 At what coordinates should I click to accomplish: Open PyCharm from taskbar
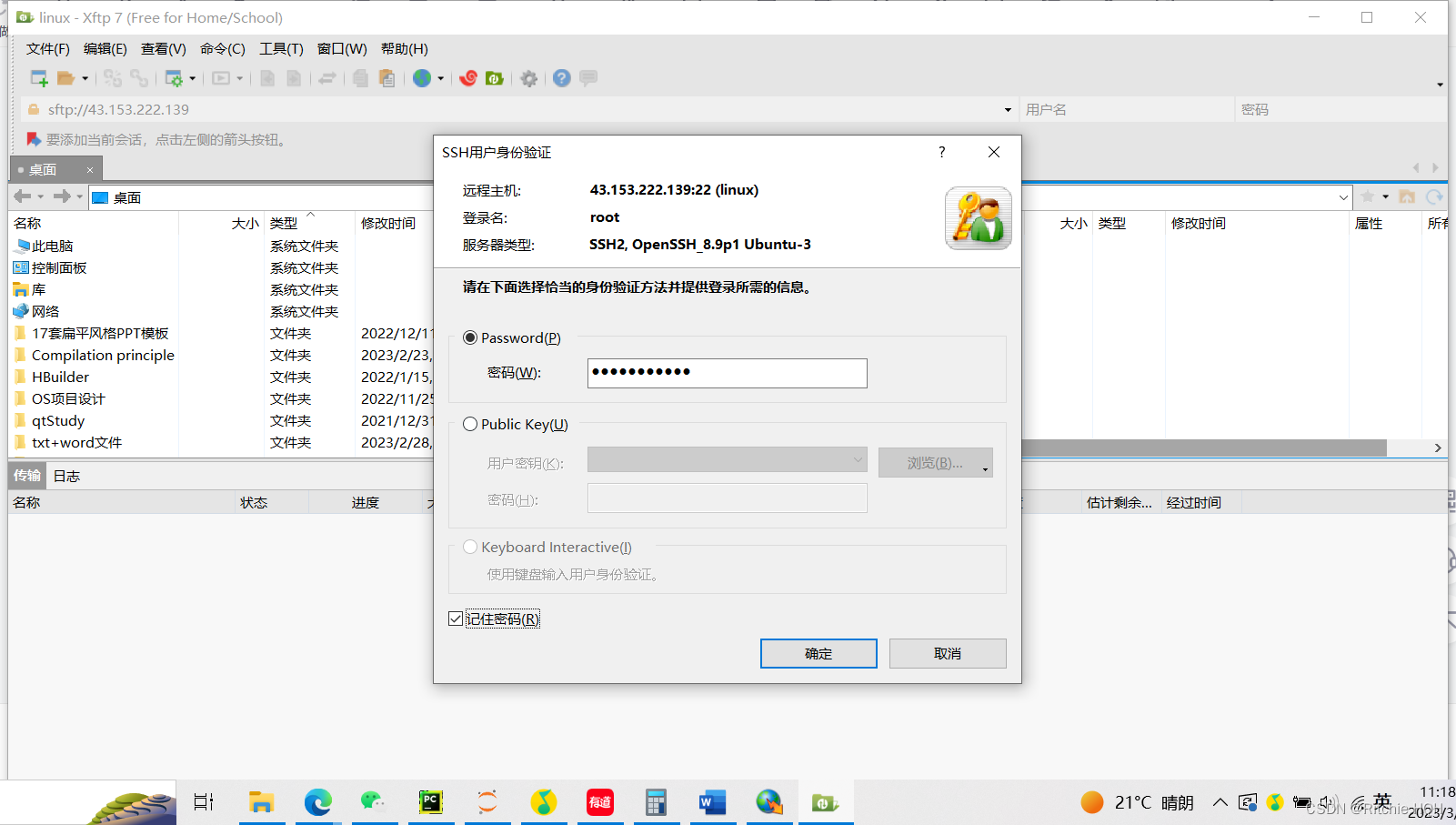pyautogui.click(x=430, y=802)
